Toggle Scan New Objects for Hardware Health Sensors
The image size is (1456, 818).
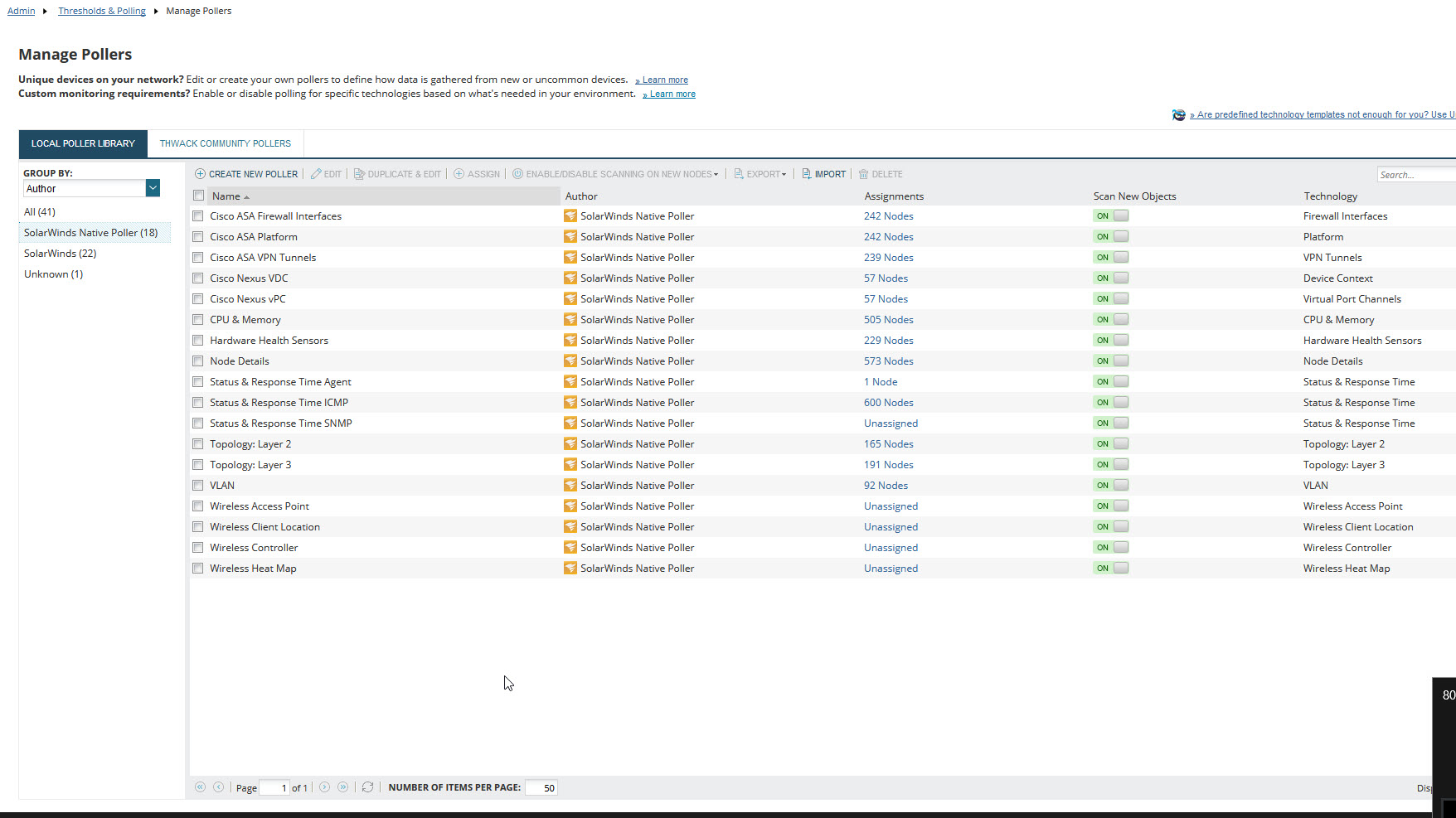click(x=1111, y=340)
